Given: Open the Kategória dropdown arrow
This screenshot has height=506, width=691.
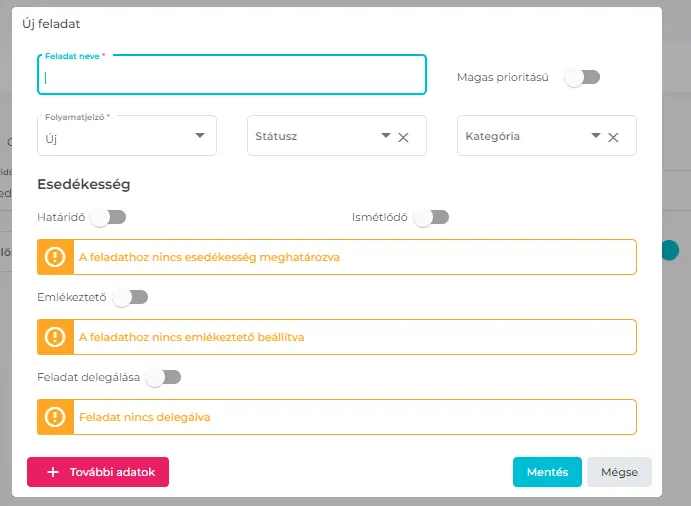Looking at the screenshot, I should click(596, 136).
